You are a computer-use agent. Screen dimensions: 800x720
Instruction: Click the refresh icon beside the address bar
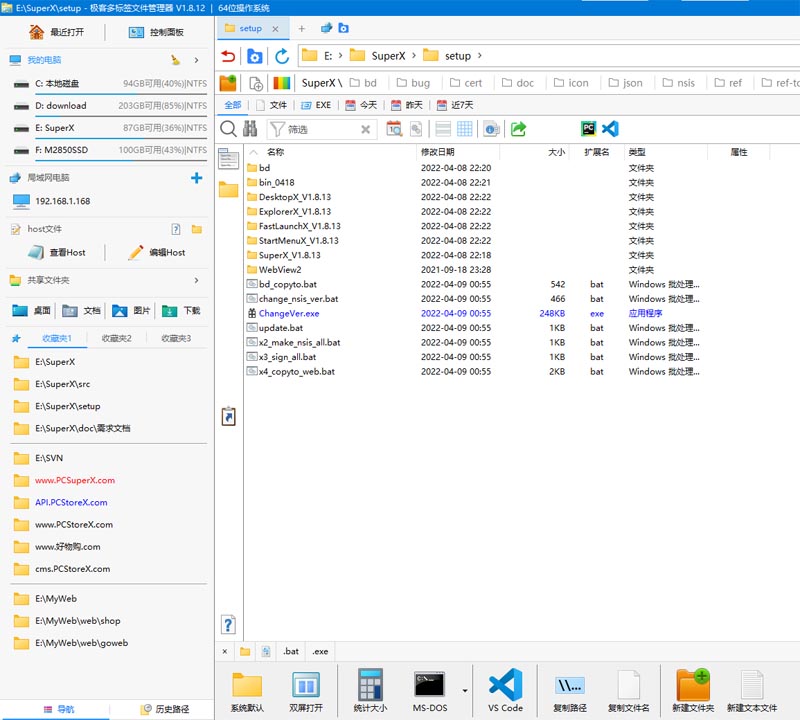click(x=282, y=56)
